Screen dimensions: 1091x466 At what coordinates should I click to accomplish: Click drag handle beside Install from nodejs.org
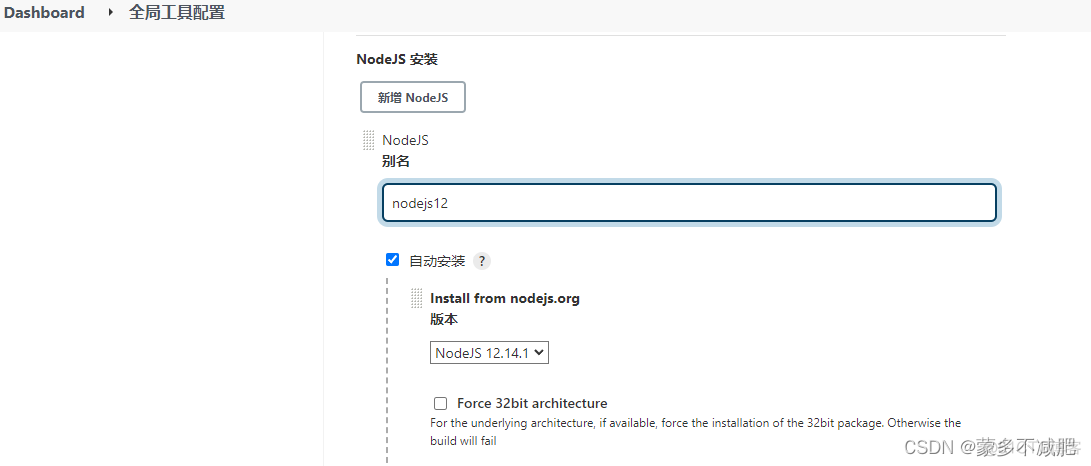[417, 298]
